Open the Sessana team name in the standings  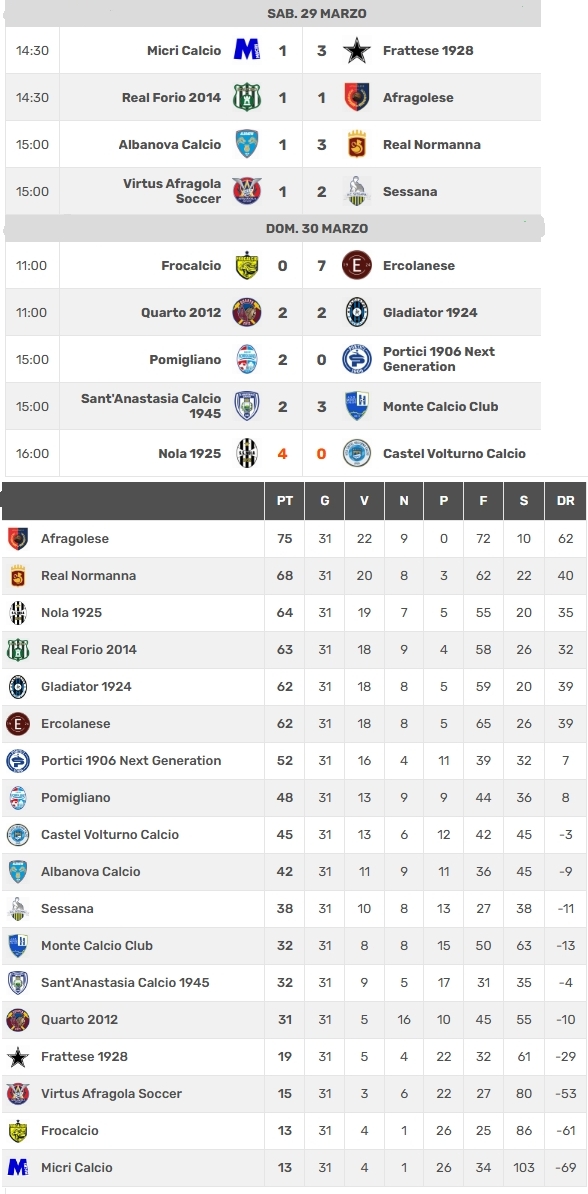(x=67, y=908)
